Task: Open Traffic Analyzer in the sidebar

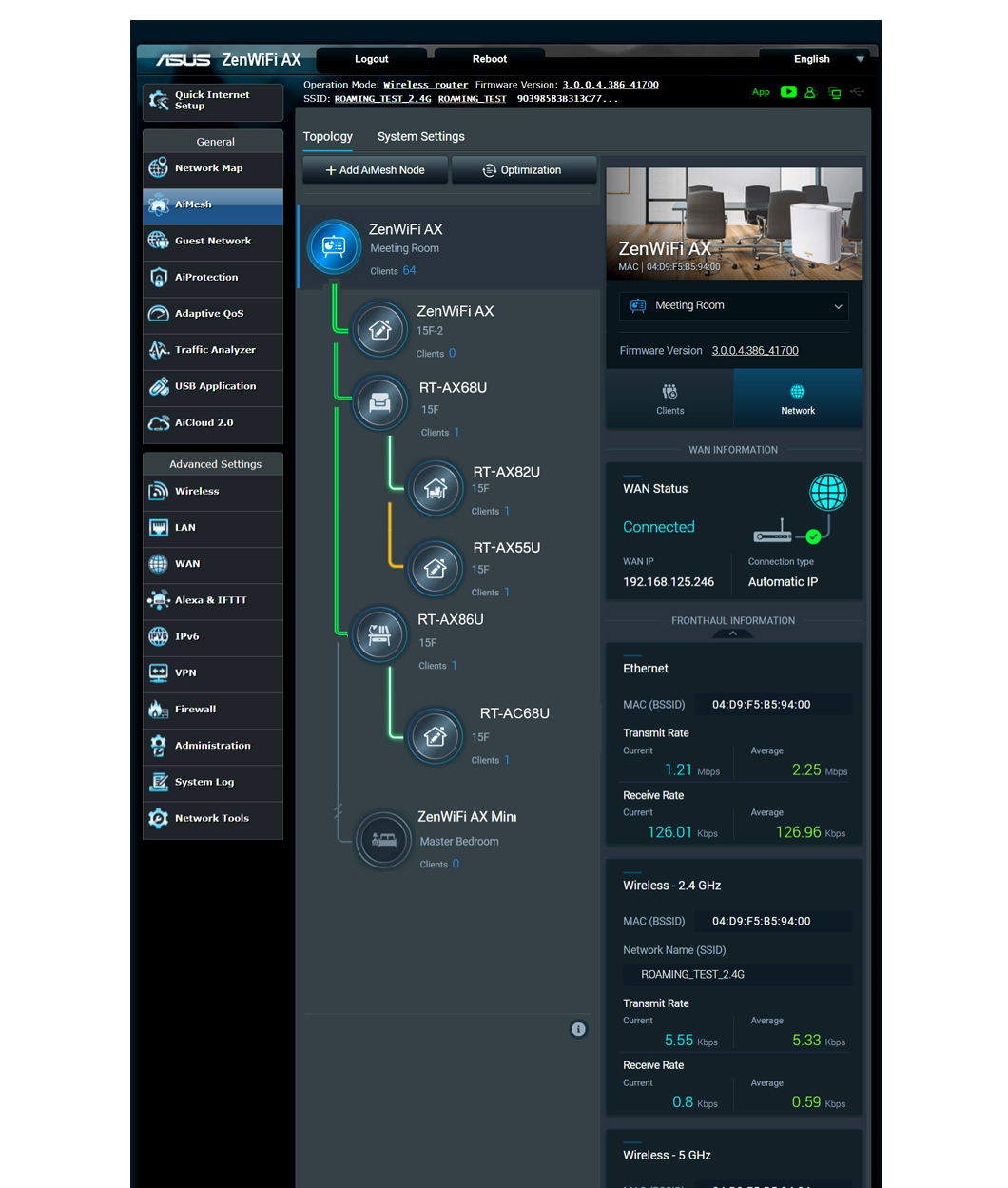Action: tap(213, 350)
